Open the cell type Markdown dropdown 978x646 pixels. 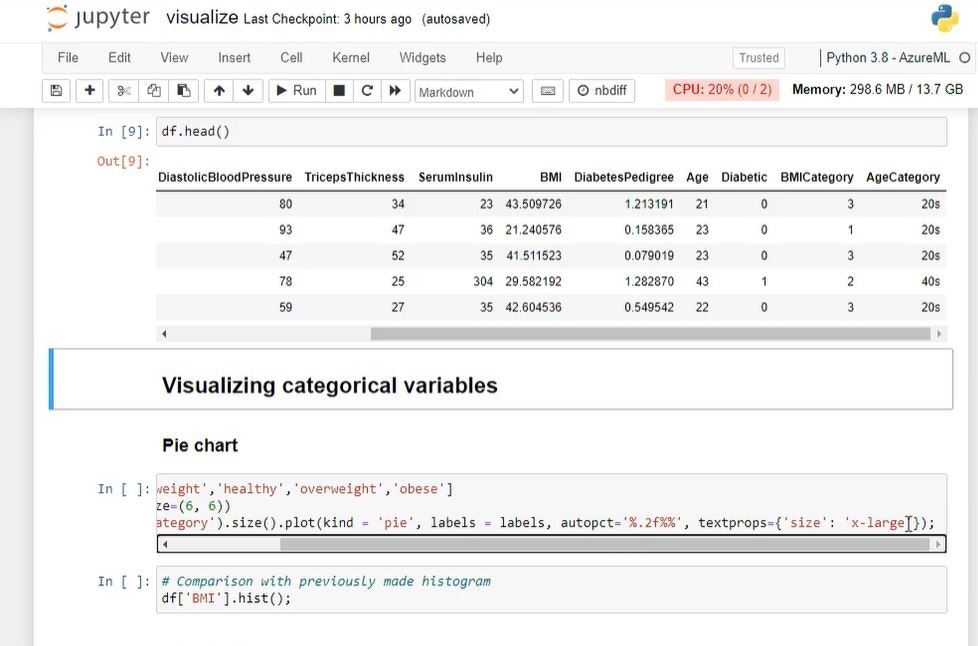pos(469,92)
